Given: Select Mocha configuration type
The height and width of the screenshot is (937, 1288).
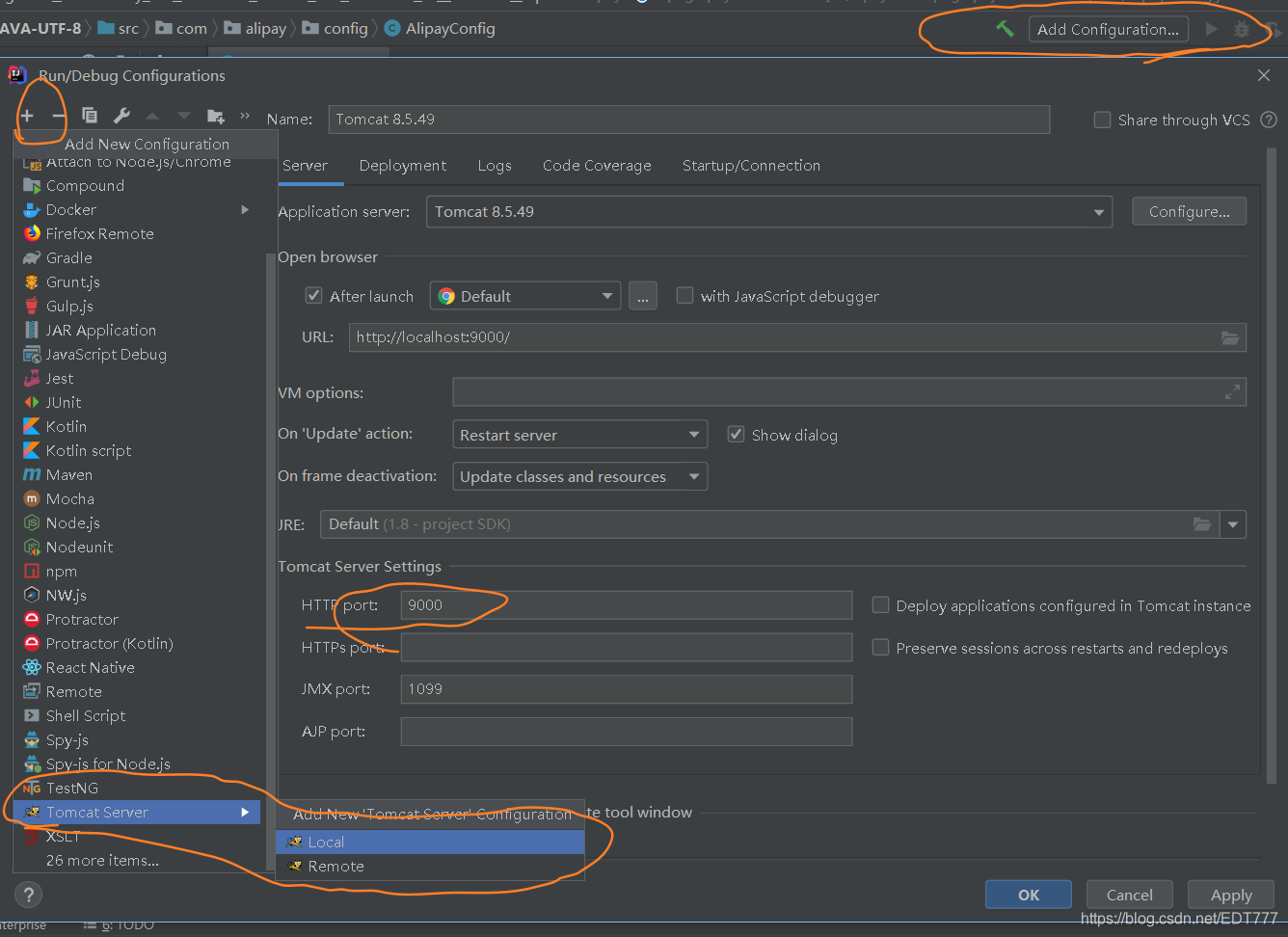Looking at the screenshot, I should [136, 498].
